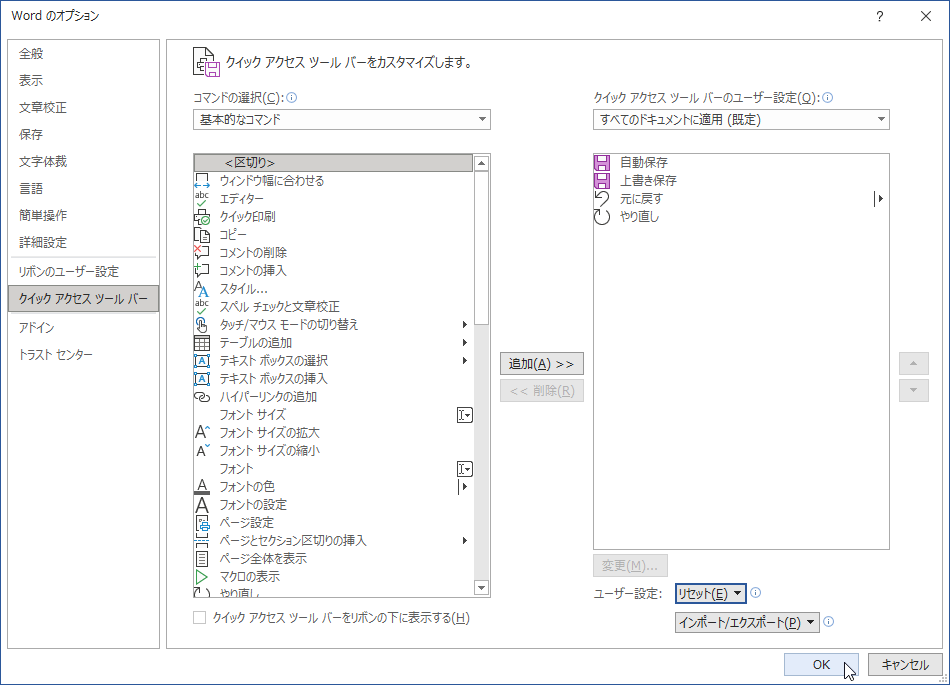Click info icon beside コマンドの選択
The height and width of the screenshot is (685, 950).
(x=291, y=98)
